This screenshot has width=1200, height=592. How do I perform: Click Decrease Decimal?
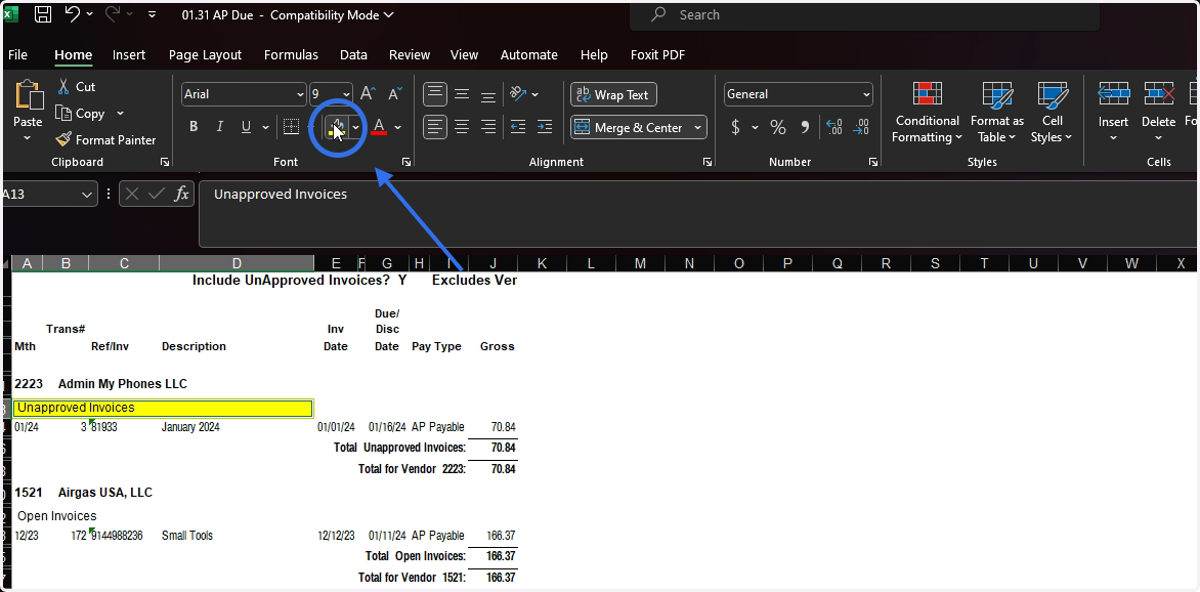coord(861,127)
